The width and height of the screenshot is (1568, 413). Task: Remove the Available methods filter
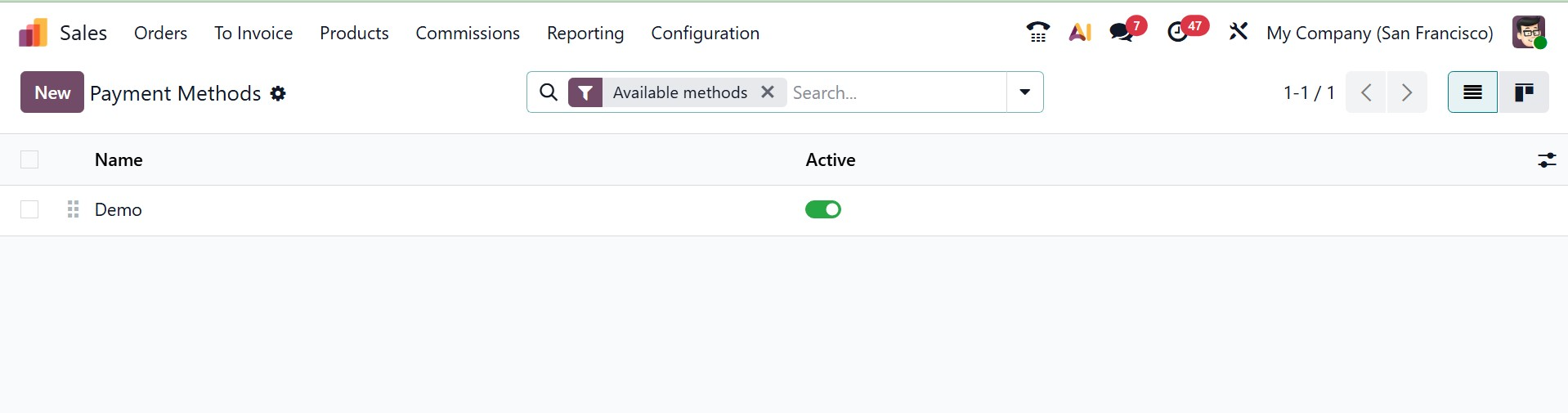click(768, 92)
